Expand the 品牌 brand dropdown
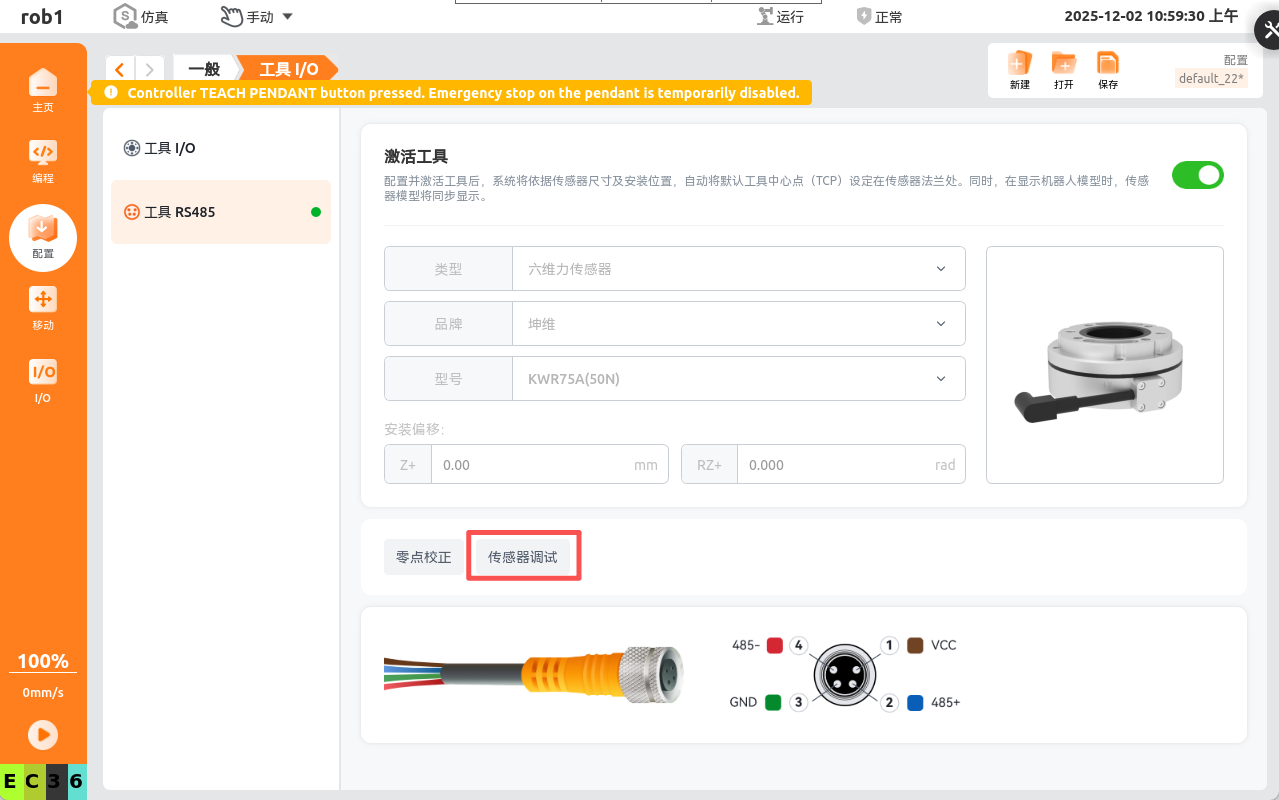The height and width of the screenshot is (800, 1279). [738, 324]
